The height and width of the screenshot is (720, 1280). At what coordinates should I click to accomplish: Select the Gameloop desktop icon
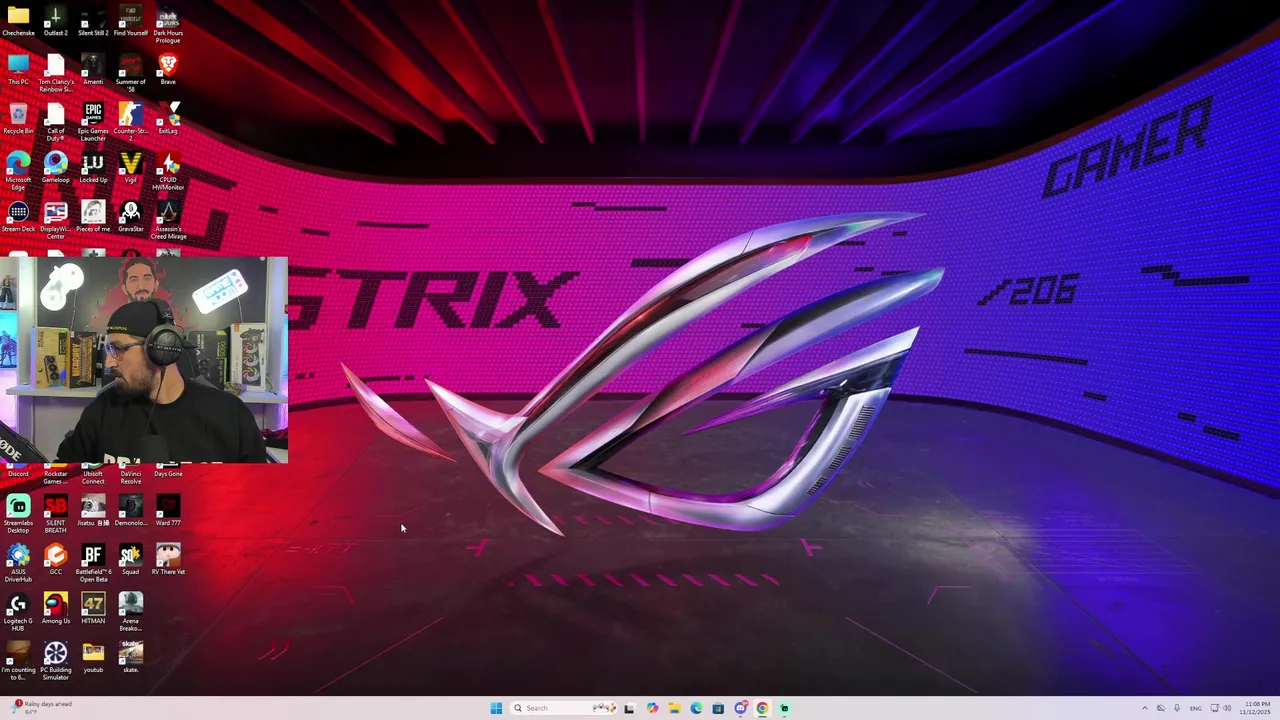[x=55, y=168]
